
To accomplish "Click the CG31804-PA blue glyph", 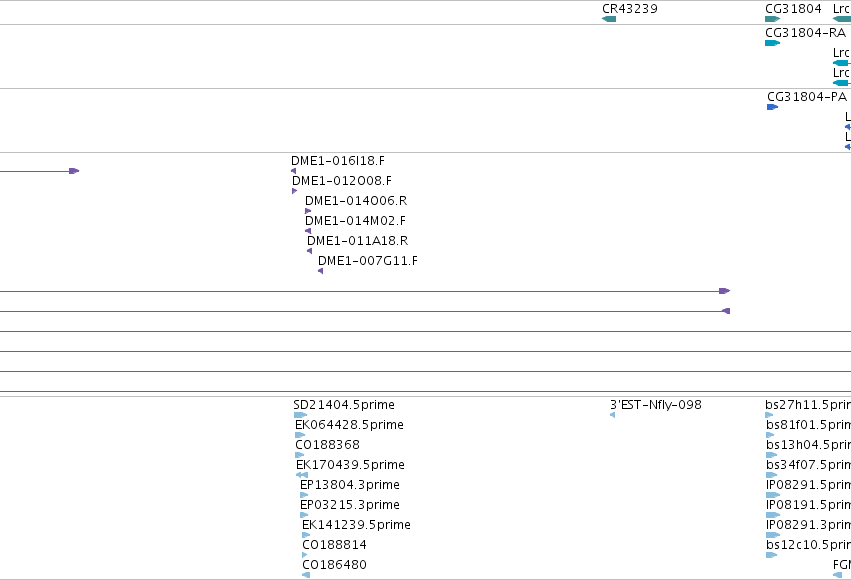I will tap(772, 107).
